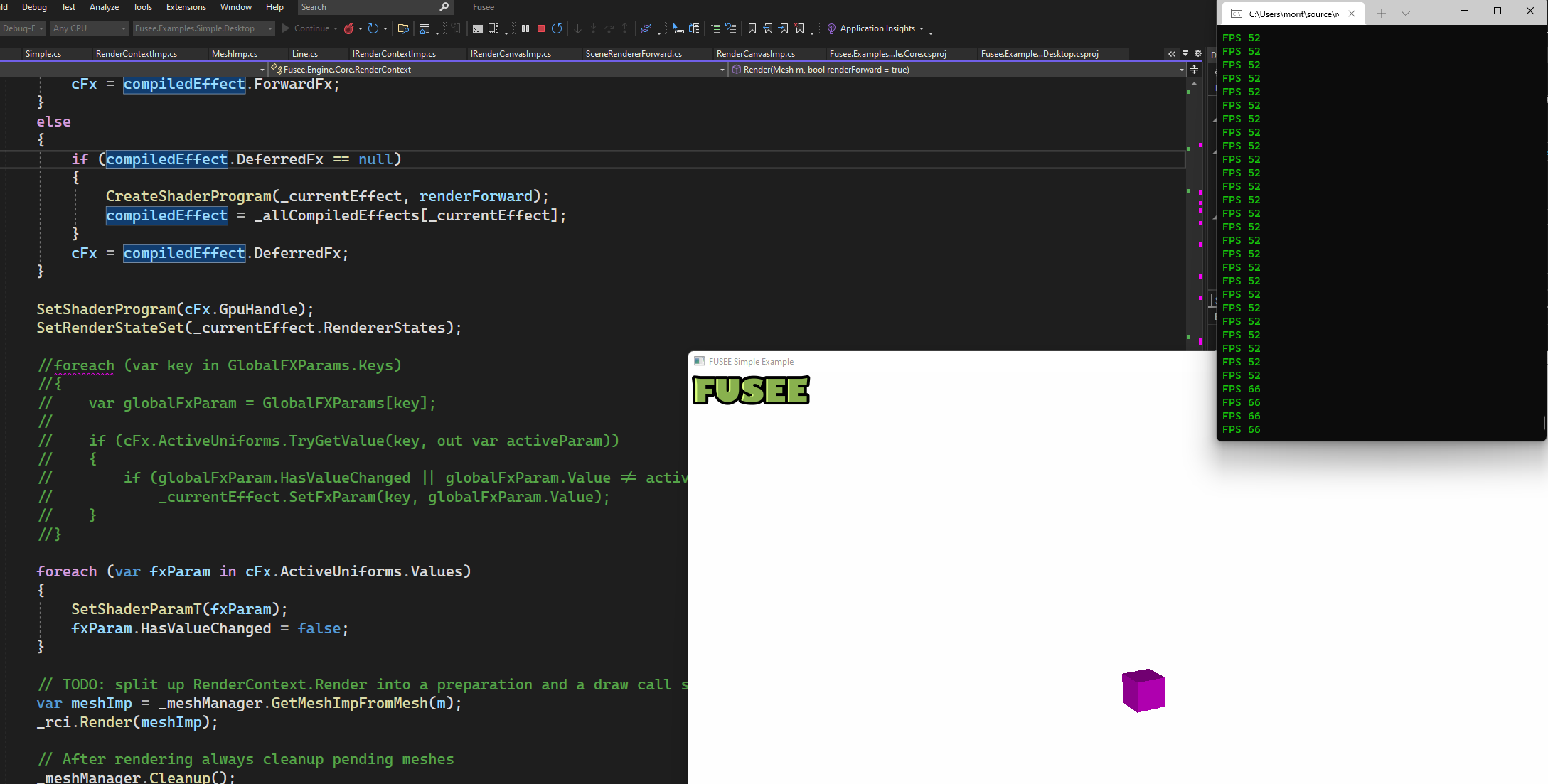Open the Analyze menu
1548x784 pixels.
click(x=104, y=7)
